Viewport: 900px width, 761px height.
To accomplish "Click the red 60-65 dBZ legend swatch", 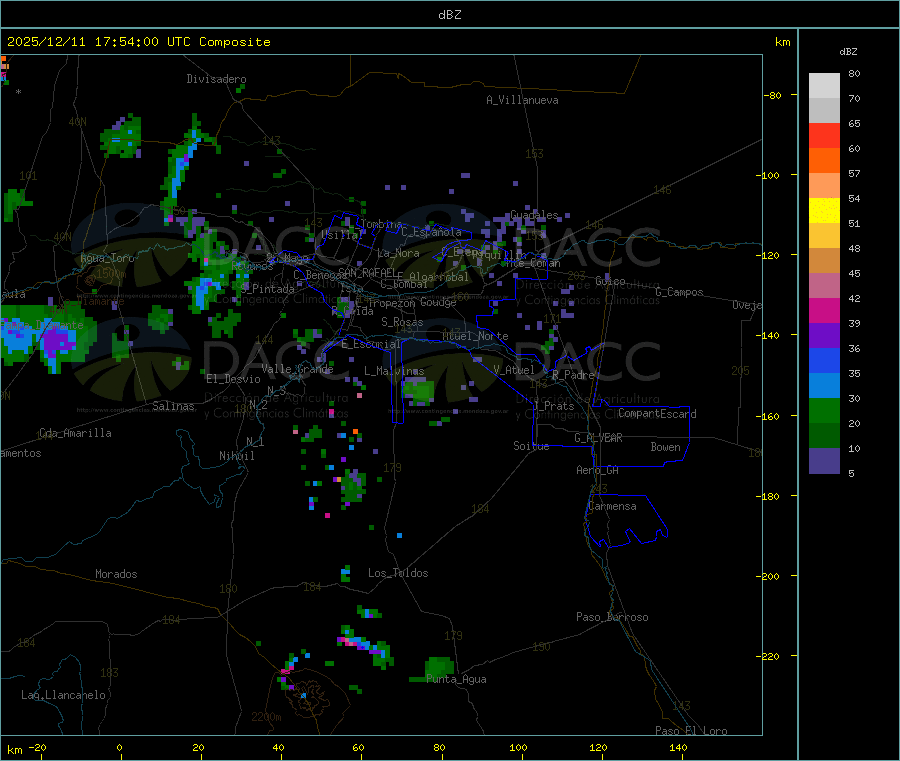I will 824,135.
